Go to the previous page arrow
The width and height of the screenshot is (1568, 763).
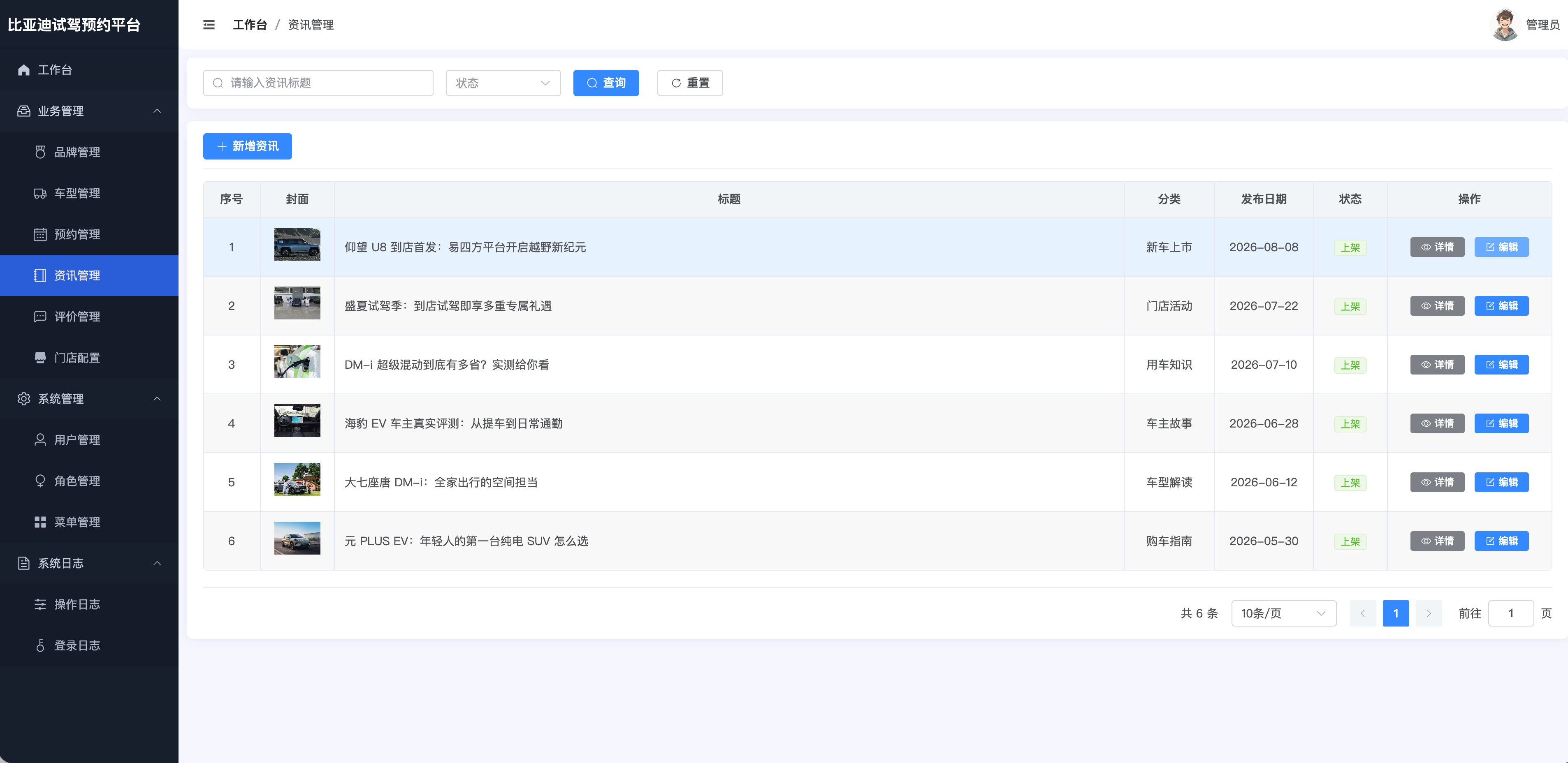(x=1363, y=613)
